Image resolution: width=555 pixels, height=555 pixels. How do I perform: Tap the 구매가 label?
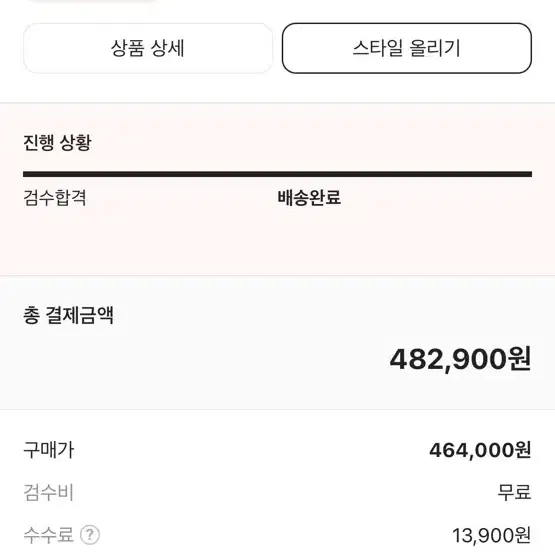tap(48, 450)
